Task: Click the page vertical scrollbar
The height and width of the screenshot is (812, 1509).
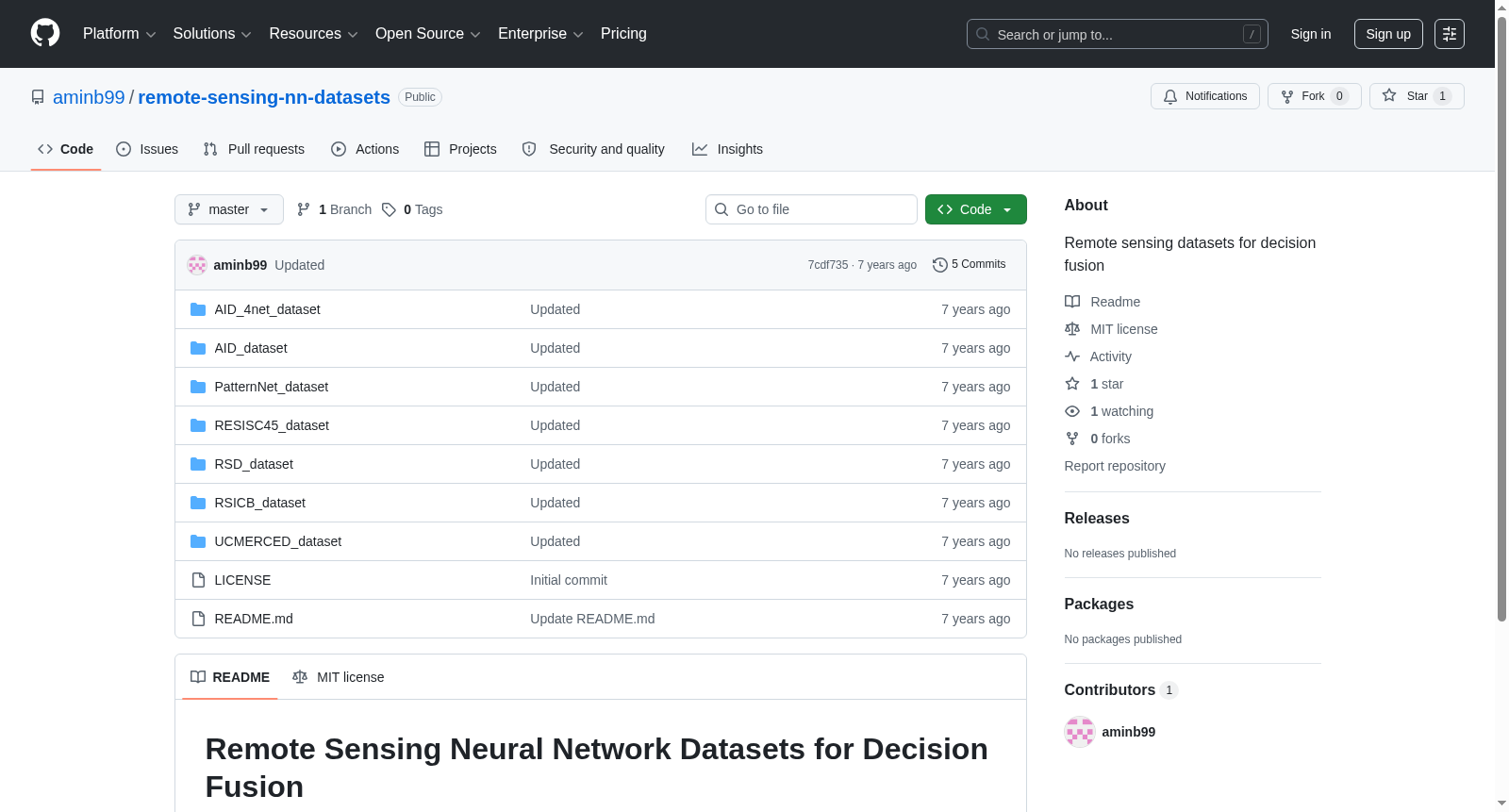Action: coord(1501,319)
